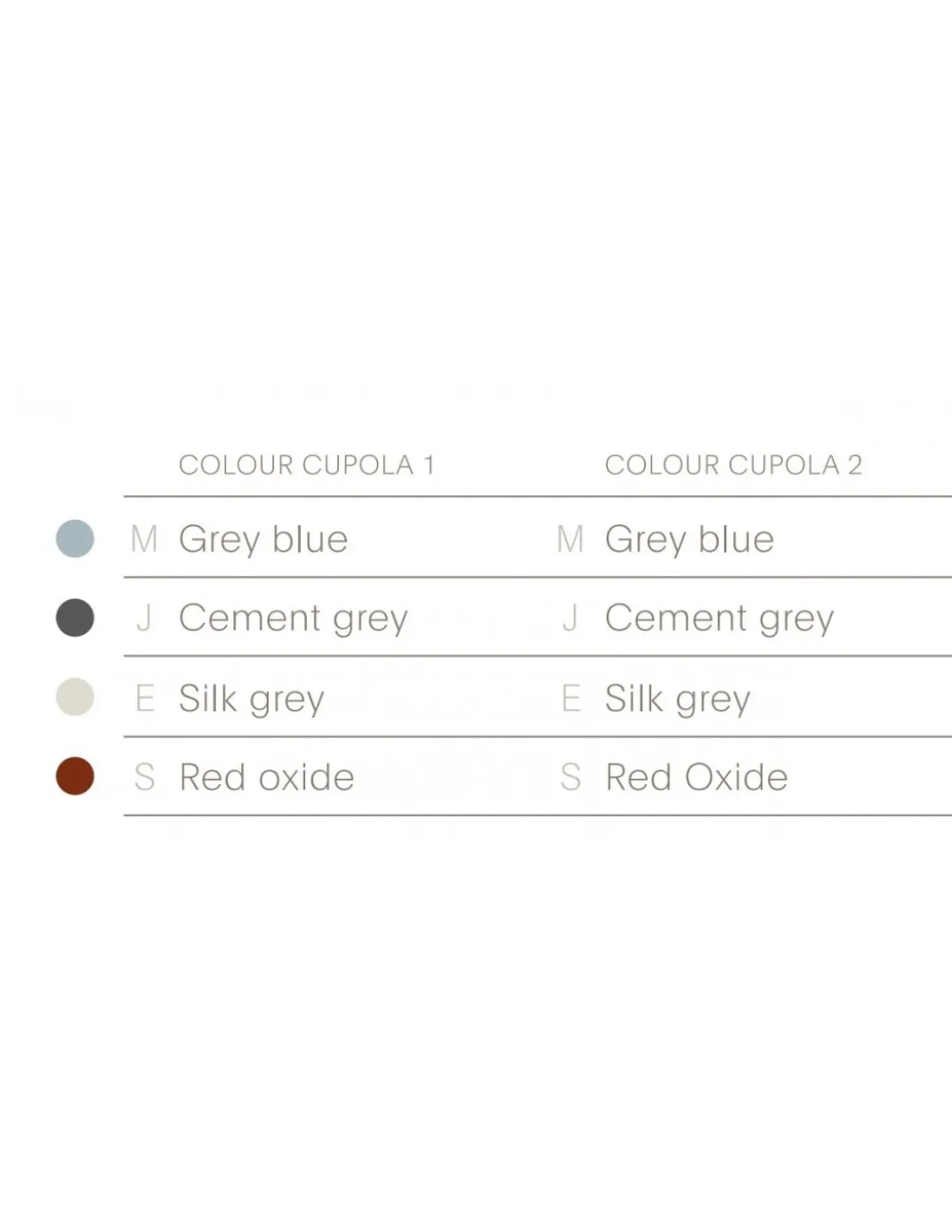The width and height of the screenshot is (952, 1232).
Task: Select Grey blue under Colour Cupola 1
Action: (263, 540)
